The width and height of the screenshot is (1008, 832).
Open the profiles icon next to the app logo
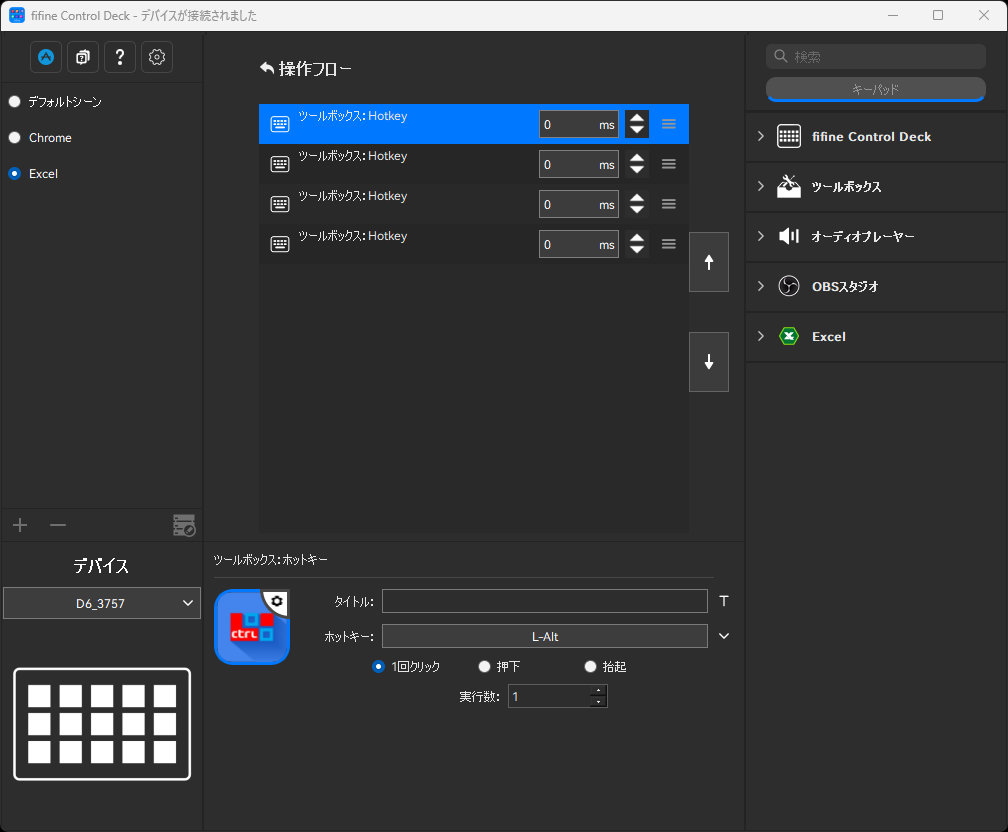click(82, 57)
